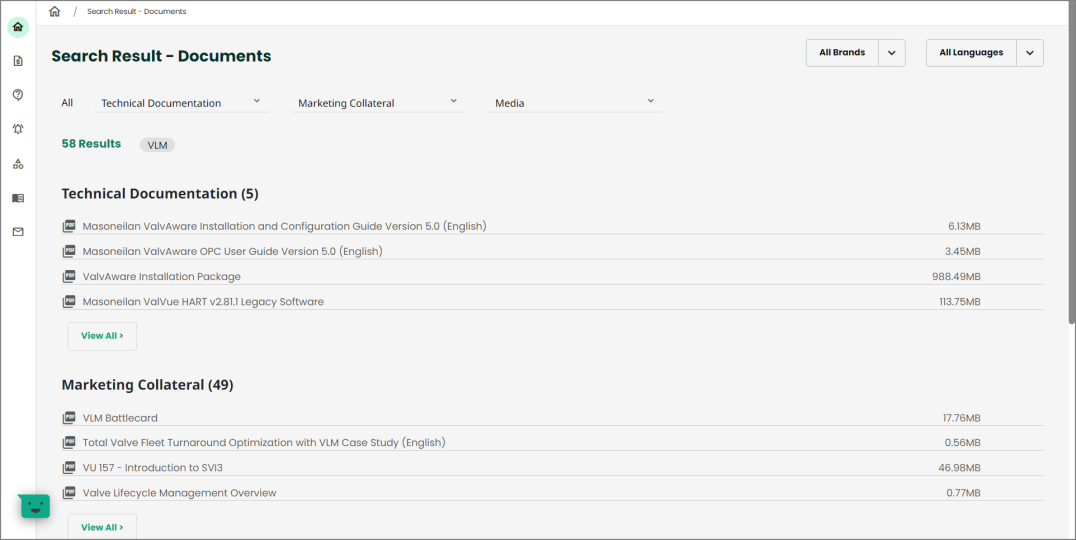Open the open-book icon in sidebar
This screenshot has height=540, width=1076.
[18, 198]
